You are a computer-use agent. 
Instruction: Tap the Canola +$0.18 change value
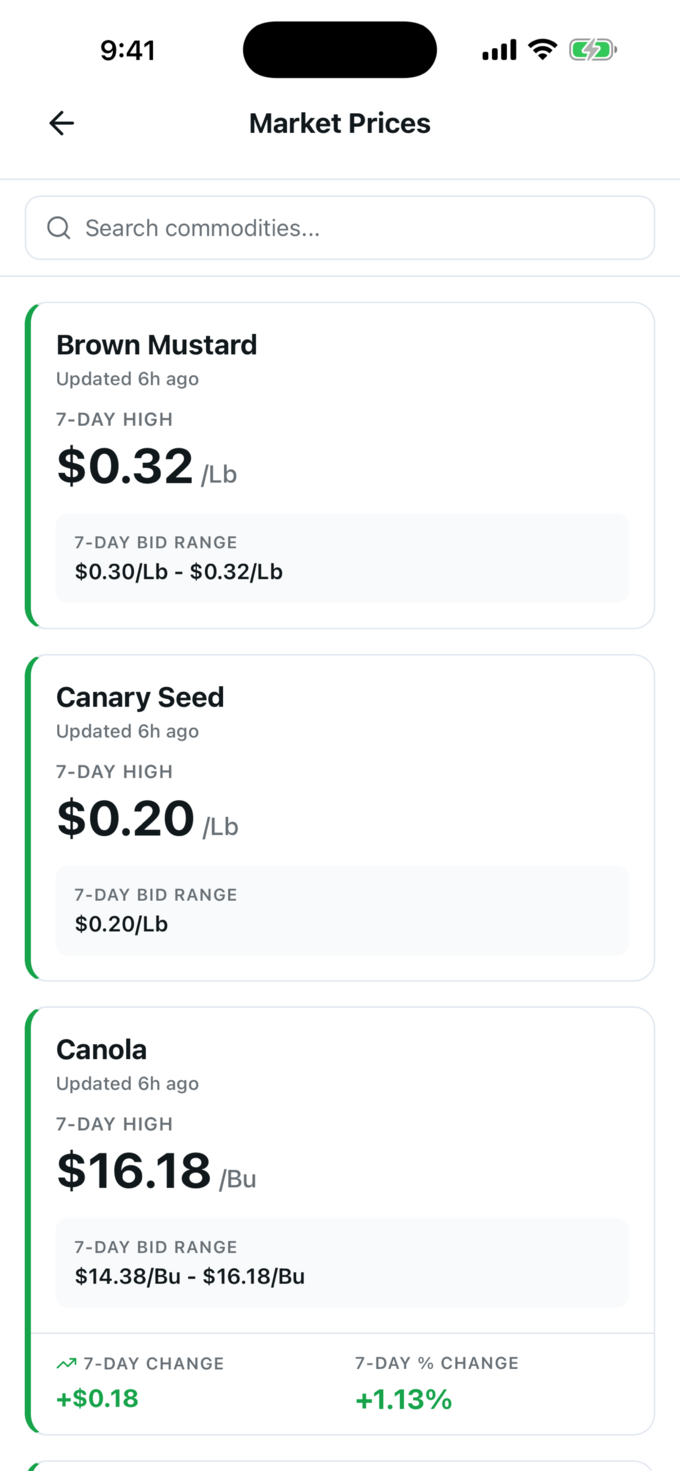pyautogui.click(x=97, y=1398)
